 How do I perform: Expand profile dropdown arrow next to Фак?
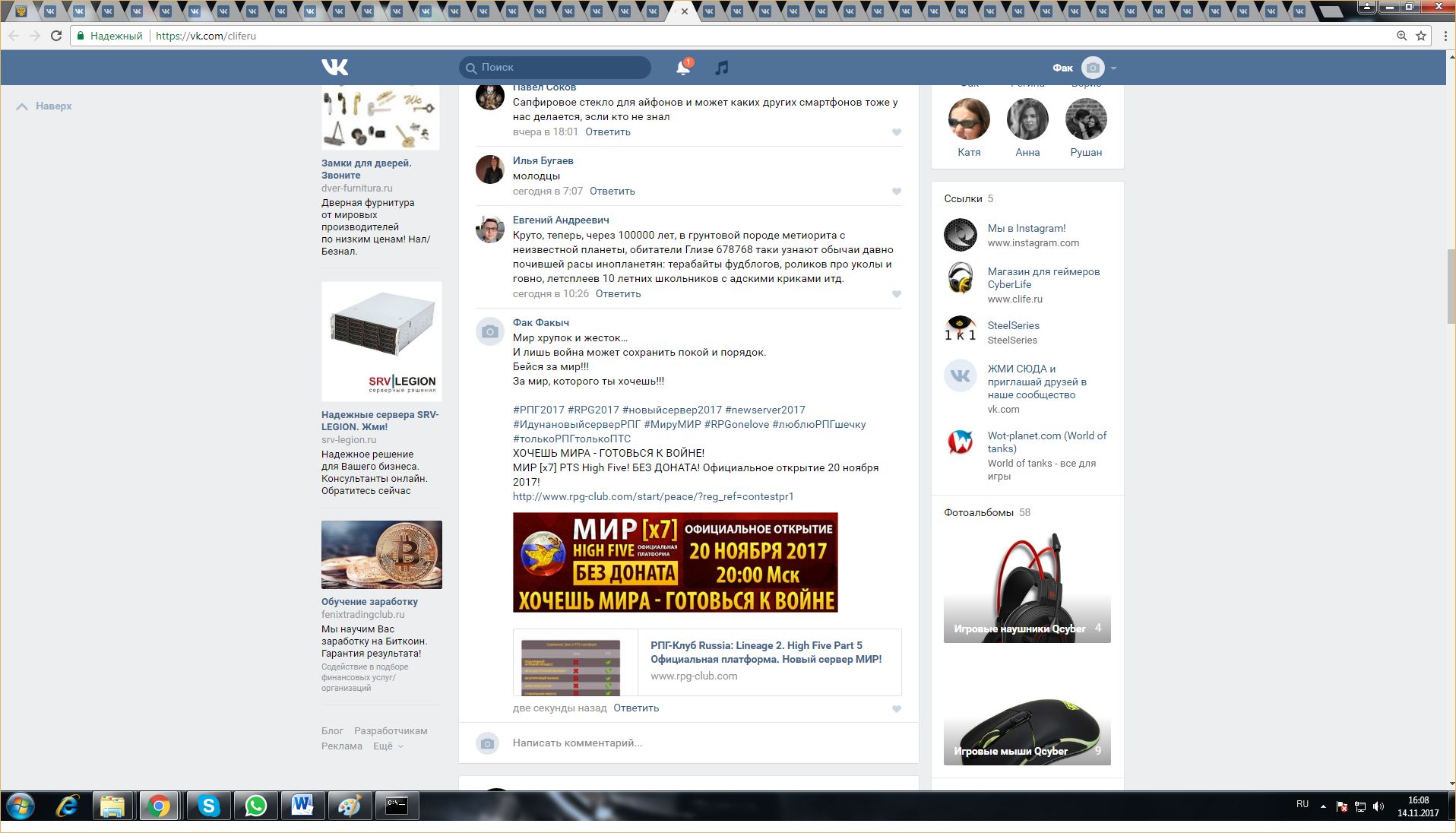1113,68
